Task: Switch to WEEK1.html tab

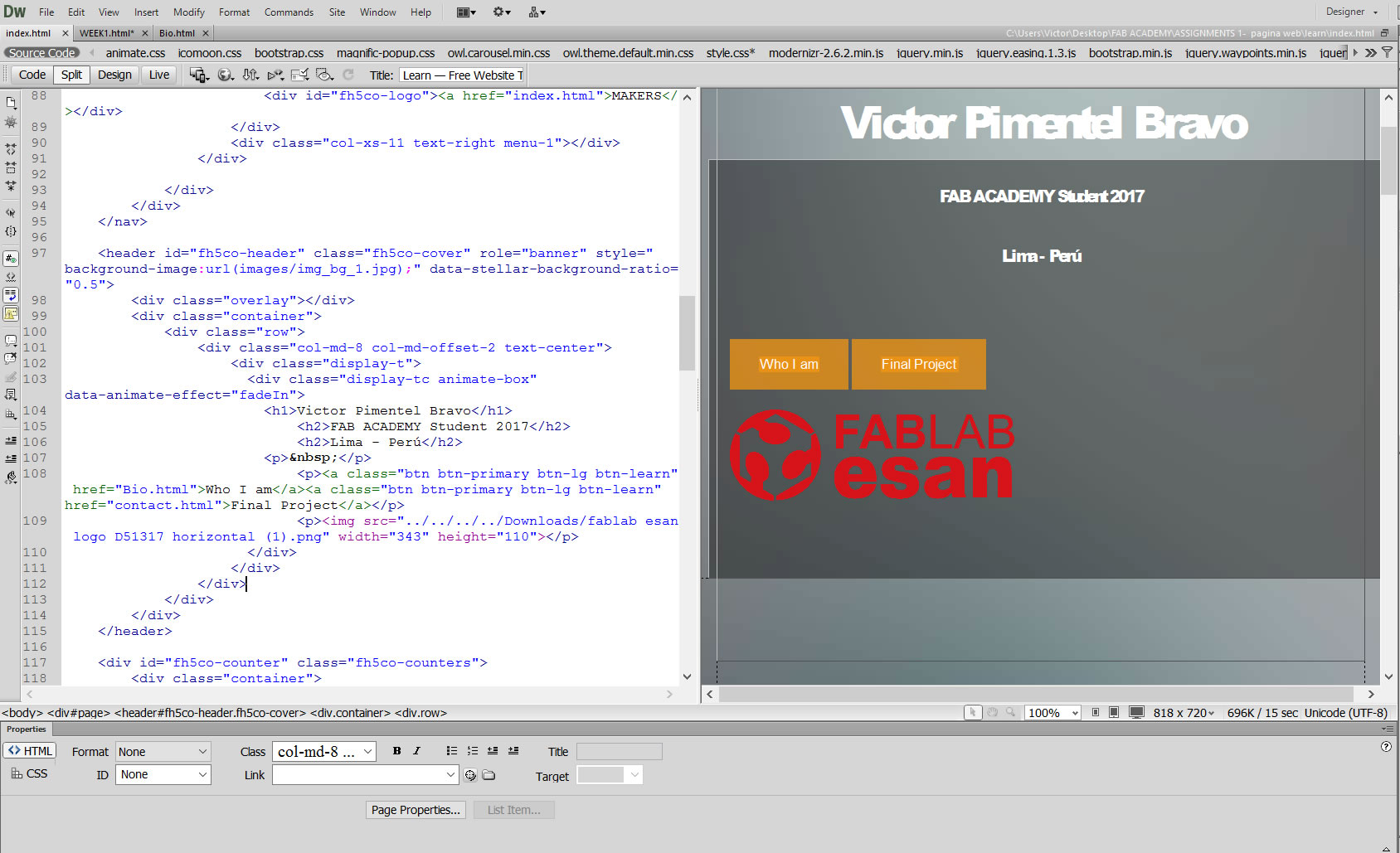Action: [106, 33]
